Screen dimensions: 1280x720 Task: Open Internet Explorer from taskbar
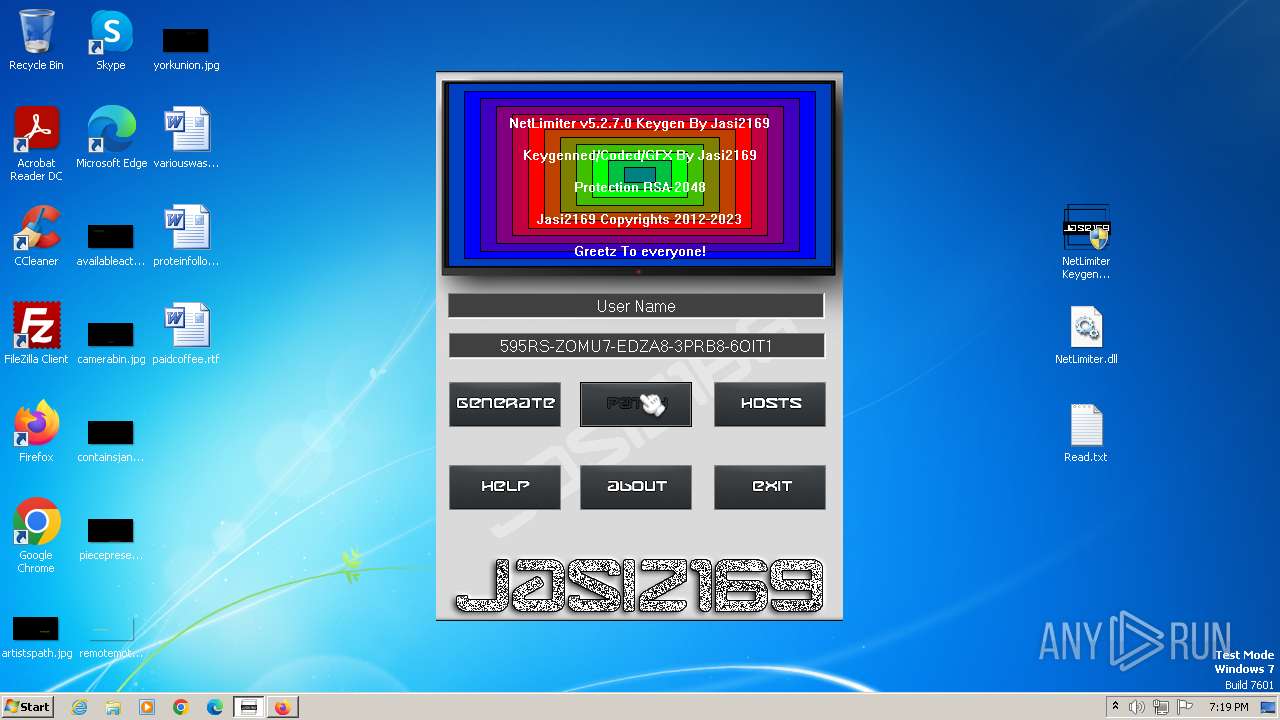point(80,707)
